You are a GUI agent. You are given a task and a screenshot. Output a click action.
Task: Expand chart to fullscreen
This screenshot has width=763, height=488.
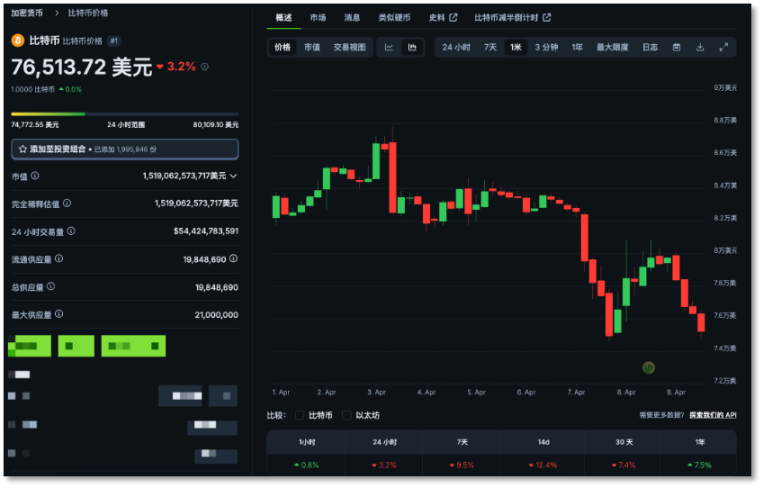click(x=724, y=47)
